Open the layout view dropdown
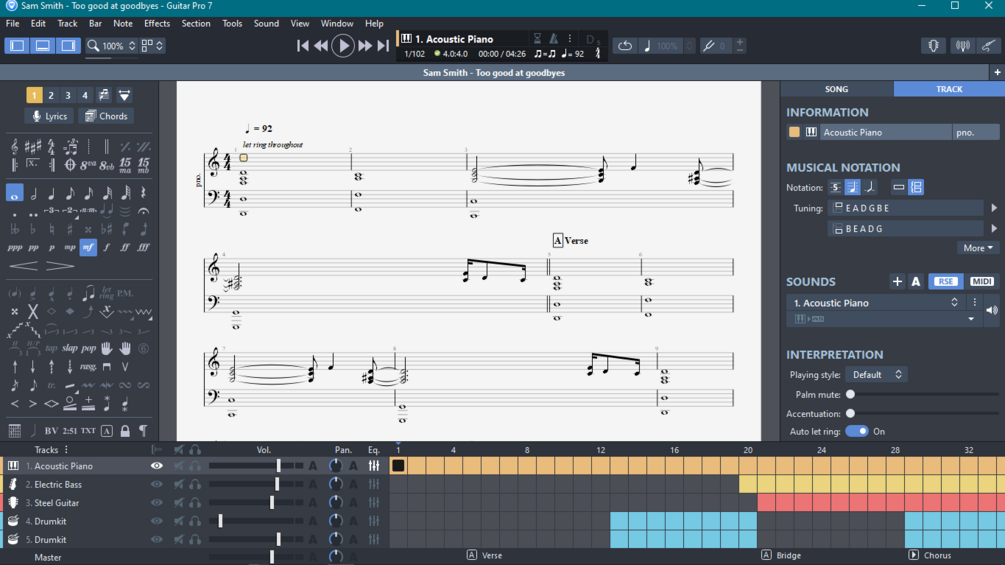Viewport: 1005px width, 565px height. pos(152,46)
